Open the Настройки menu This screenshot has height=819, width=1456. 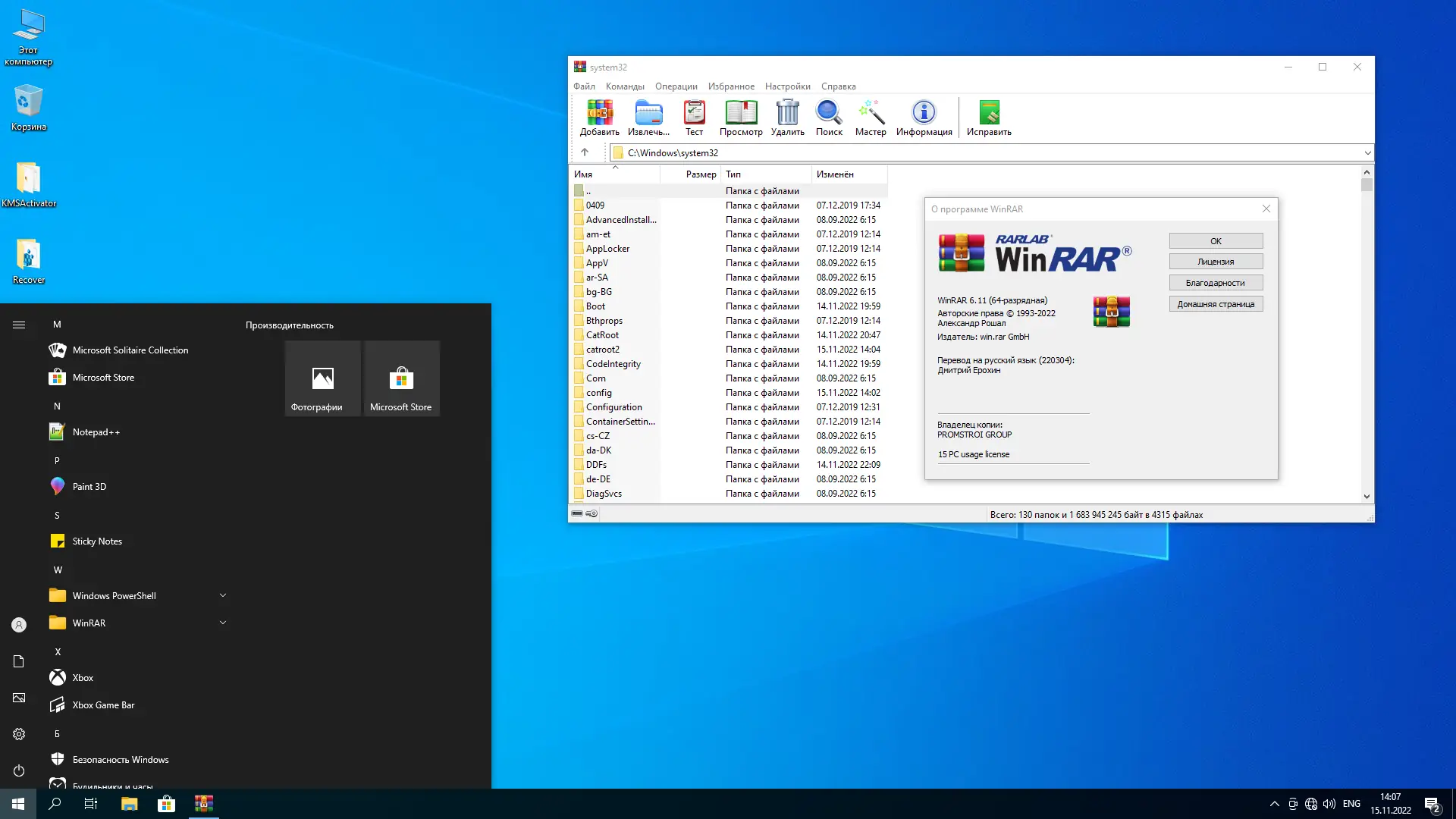(x=787, y=86)
